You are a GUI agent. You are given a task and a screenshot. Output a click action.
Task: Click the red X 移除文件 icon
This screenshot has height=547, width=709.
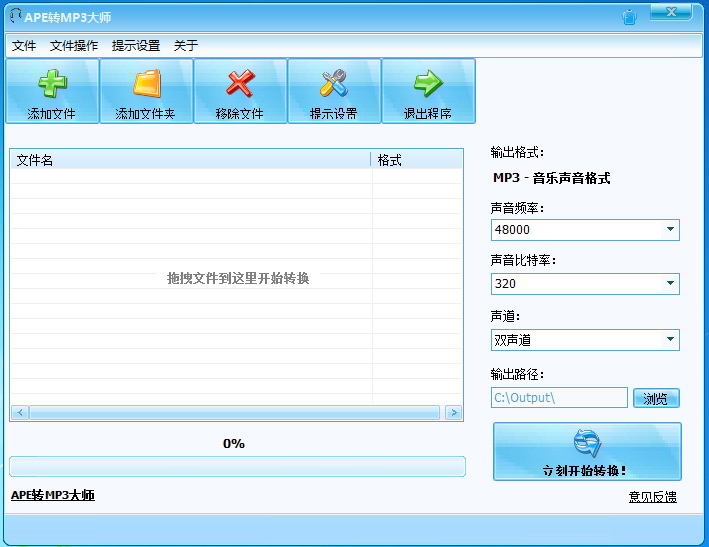click(x=240, y=83)
